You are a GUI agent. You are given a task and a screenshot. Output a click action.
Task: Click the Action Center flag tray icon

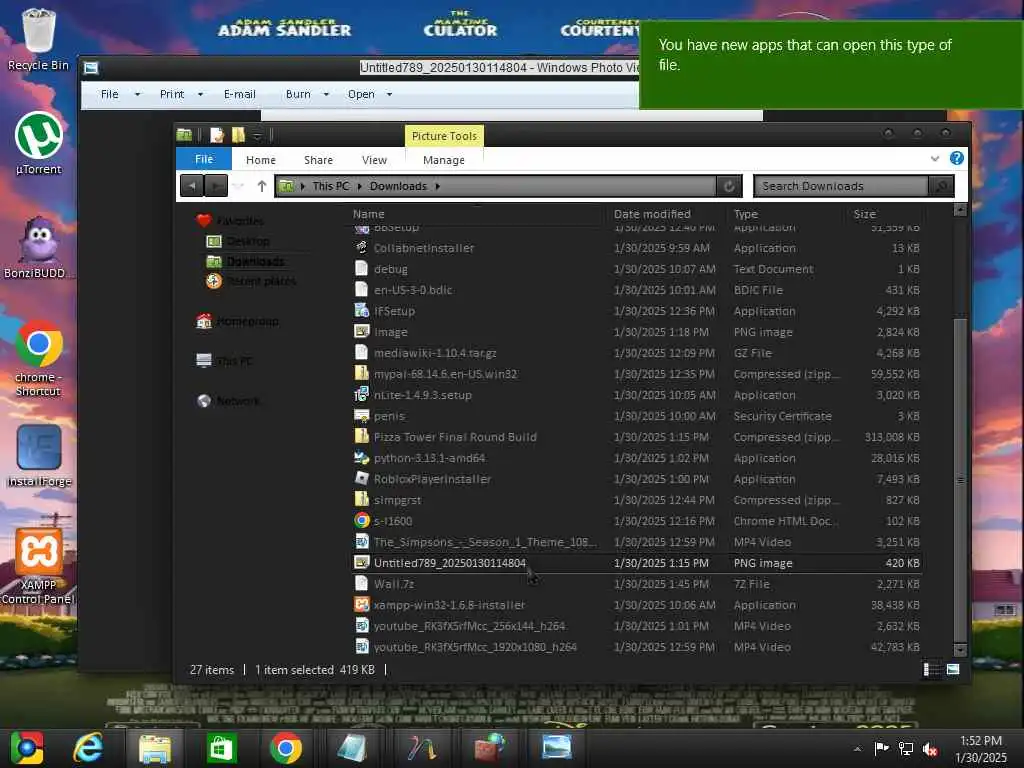pos(881,748)
